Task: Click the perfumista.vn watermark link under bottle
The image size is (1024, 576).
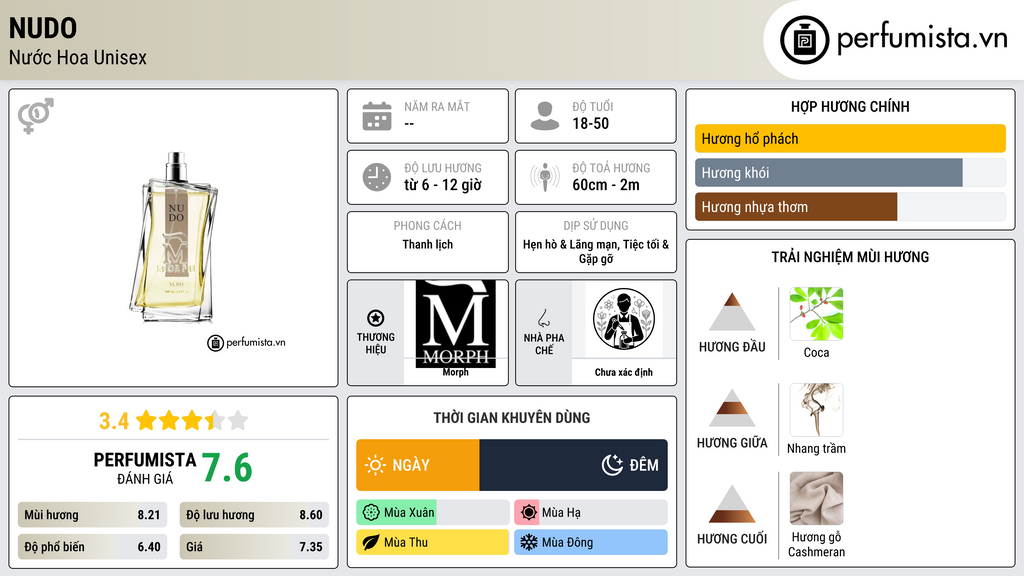Action: (246, 342)
